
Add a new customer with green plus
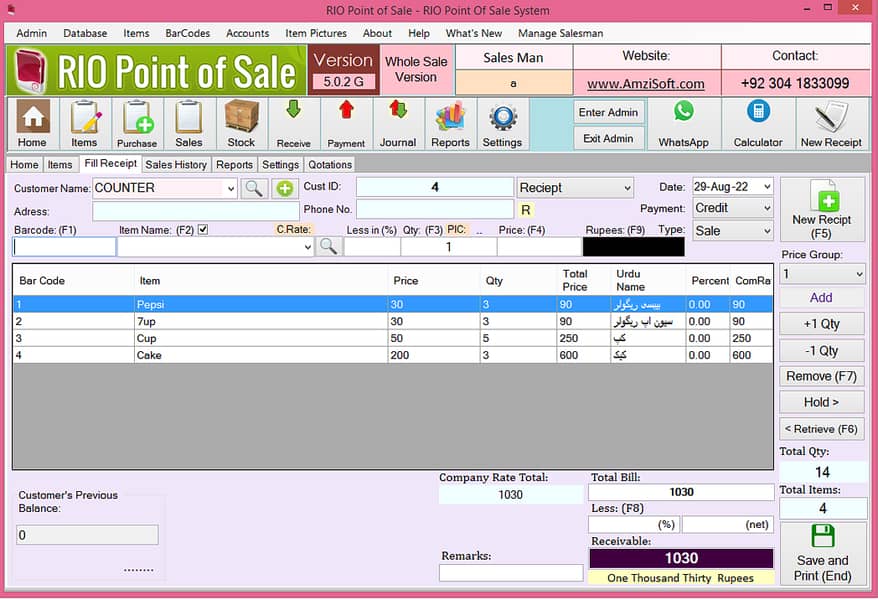[x=284, y=189]
